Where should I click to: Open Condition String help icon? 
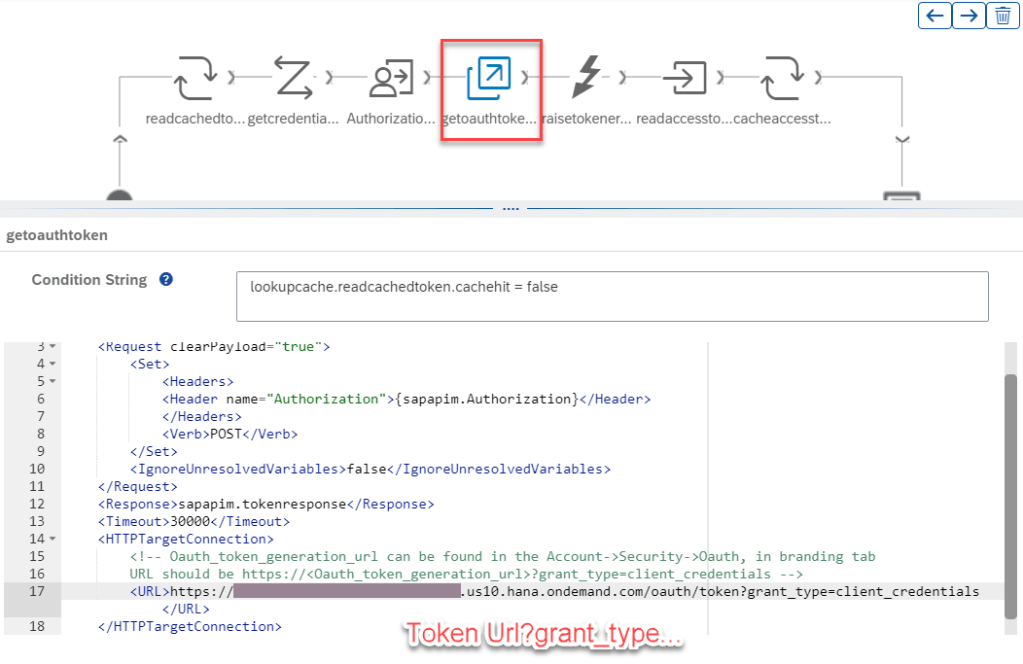pyautogui.click(x=166, y=280)
